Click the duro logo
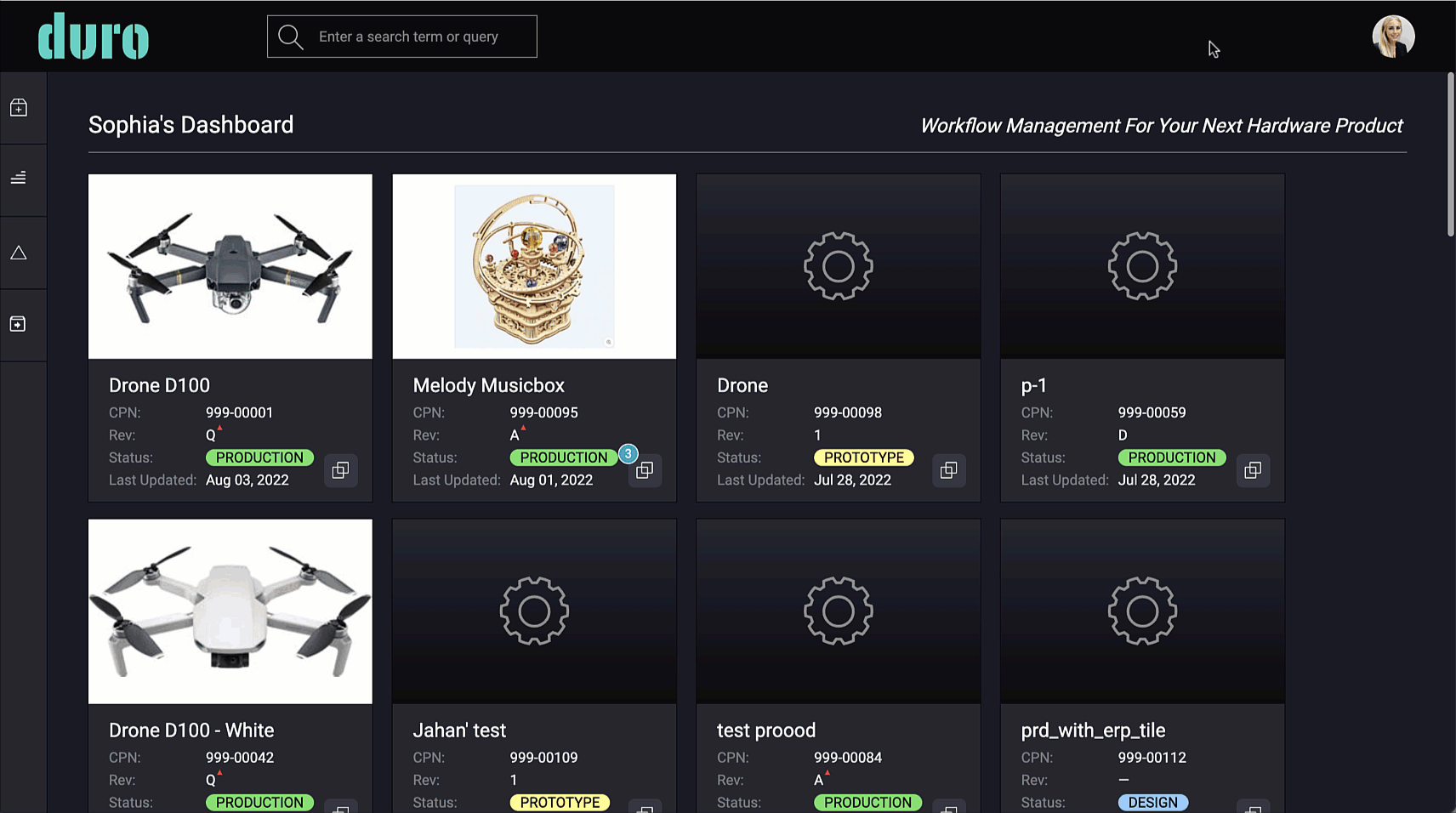This screenshot has height=813, width=1456. [x=93, y=36]
